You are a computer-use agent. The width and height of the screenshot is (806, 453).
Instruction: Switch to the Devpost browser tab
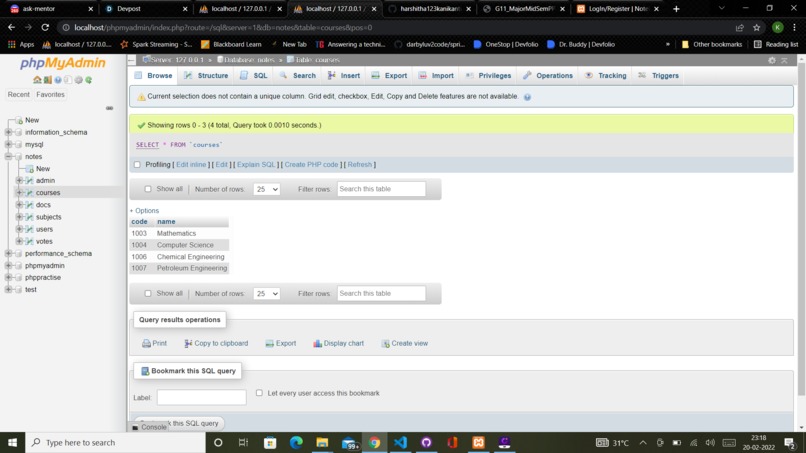pos(144,9)
